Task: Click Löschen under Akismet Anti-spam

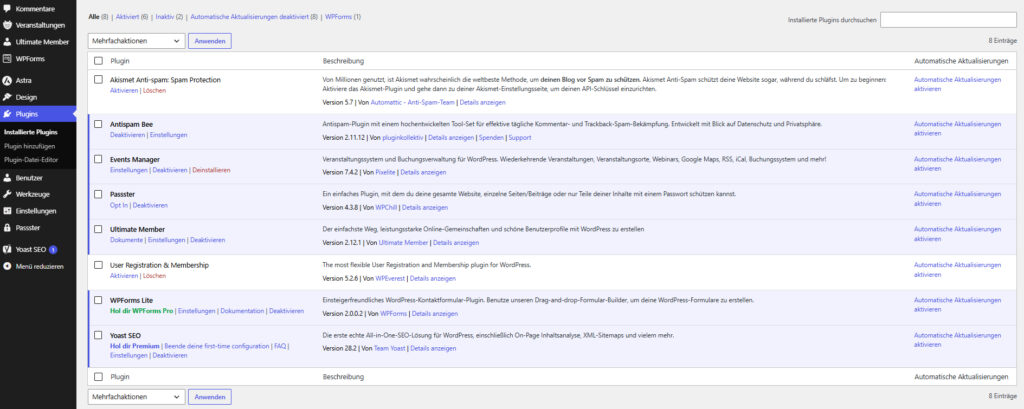Action: point(154,91)
